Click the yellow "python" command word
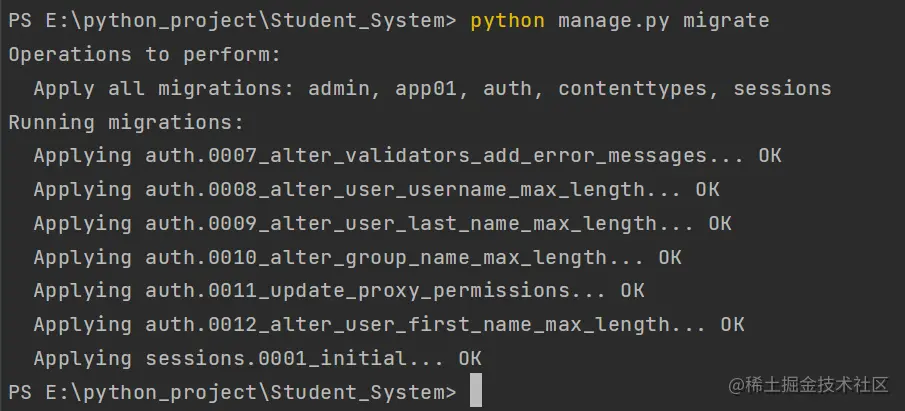Image resolution: width=905 pixels, height=411 pixels. click(x=507, y=20)
